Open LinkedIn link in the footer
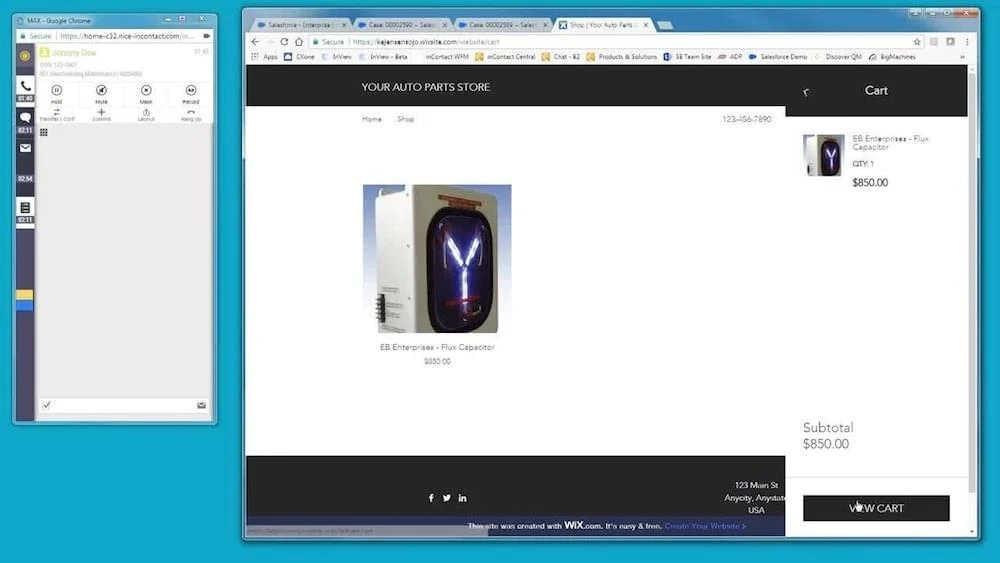1000x563 pixels. coord(462,498)
